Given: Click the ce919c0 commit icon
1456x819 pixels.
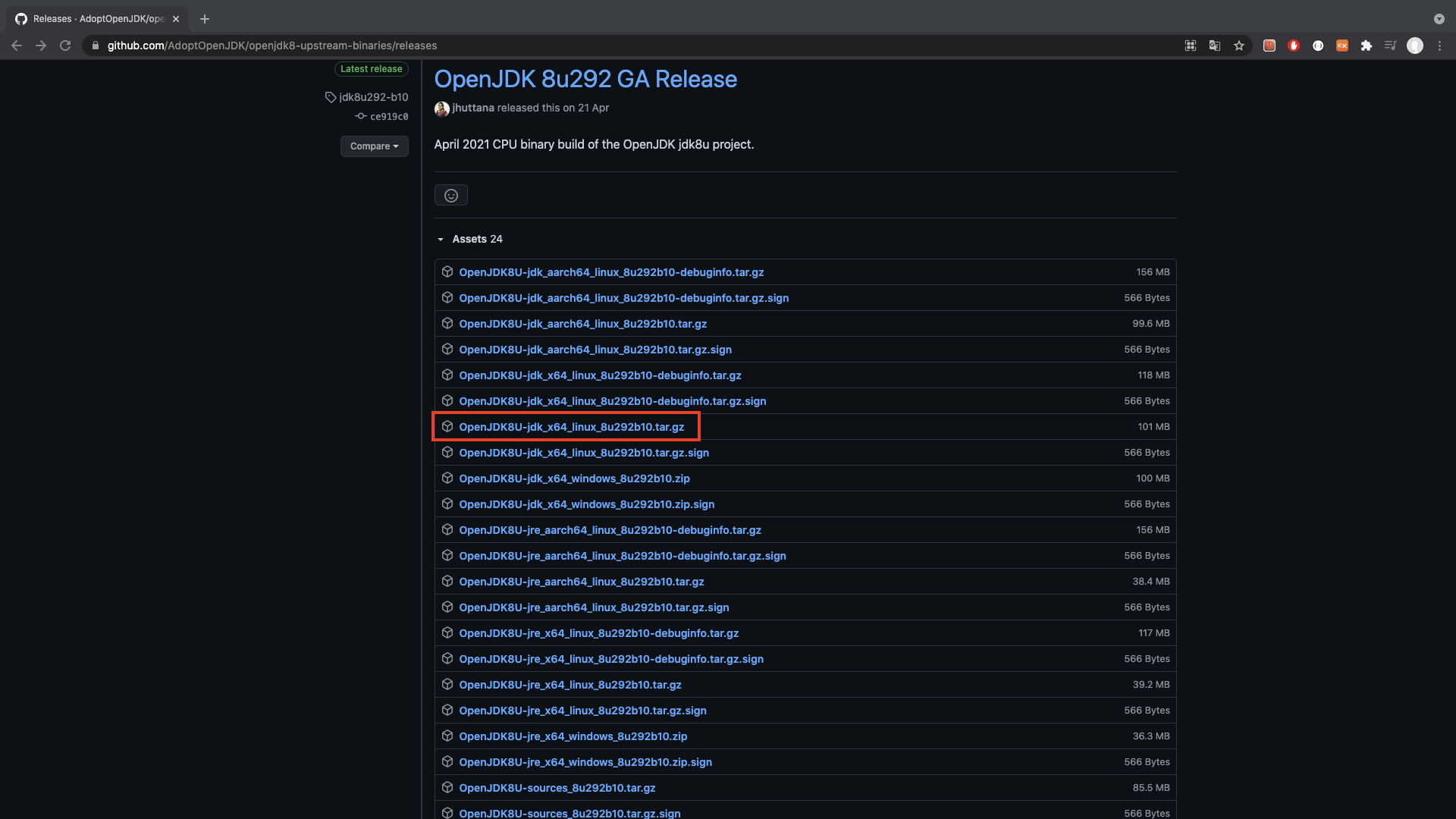Looking at the screenshot, I should tap(361, 116).
